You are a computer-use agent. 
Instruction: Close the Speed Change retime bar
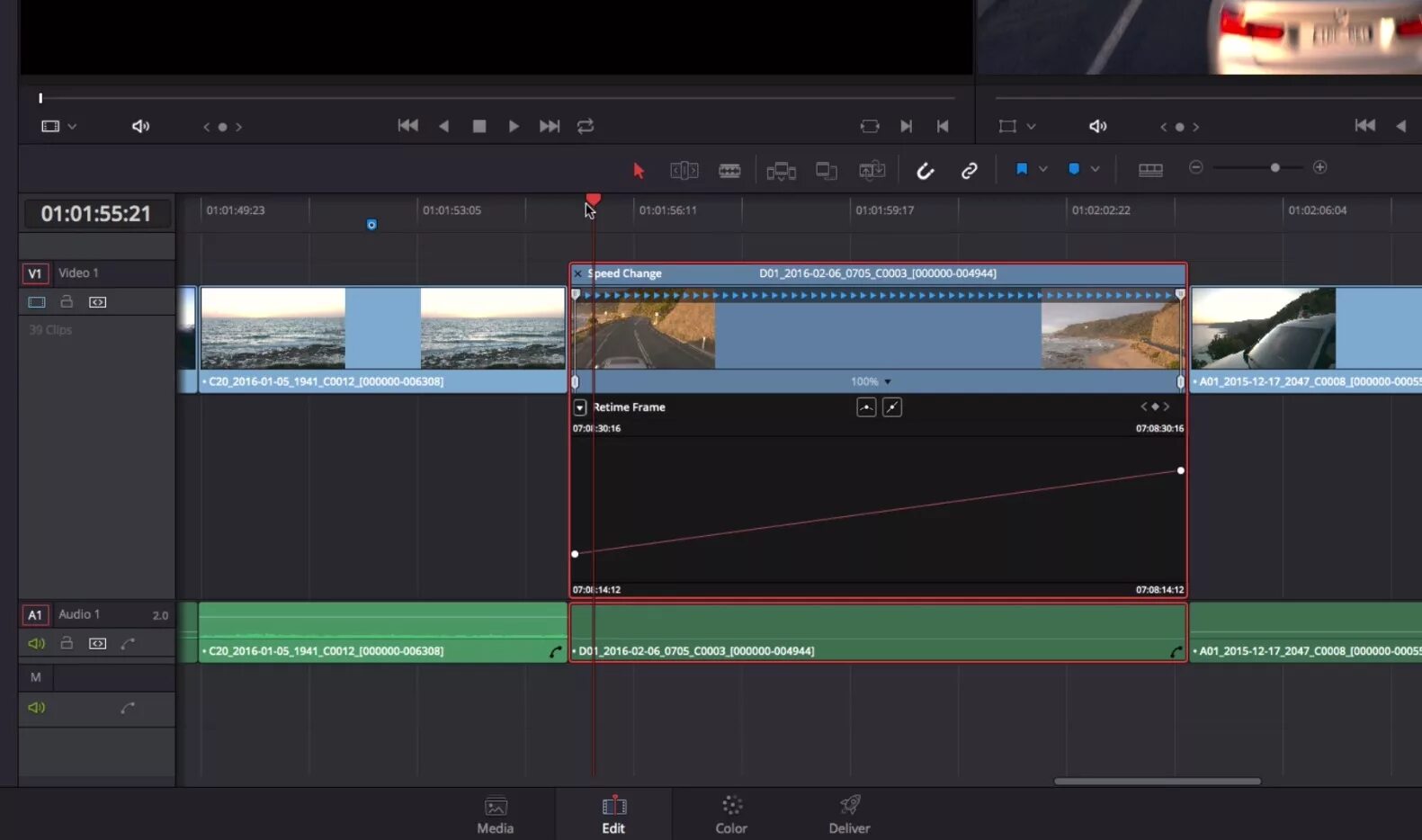point(577,273)
